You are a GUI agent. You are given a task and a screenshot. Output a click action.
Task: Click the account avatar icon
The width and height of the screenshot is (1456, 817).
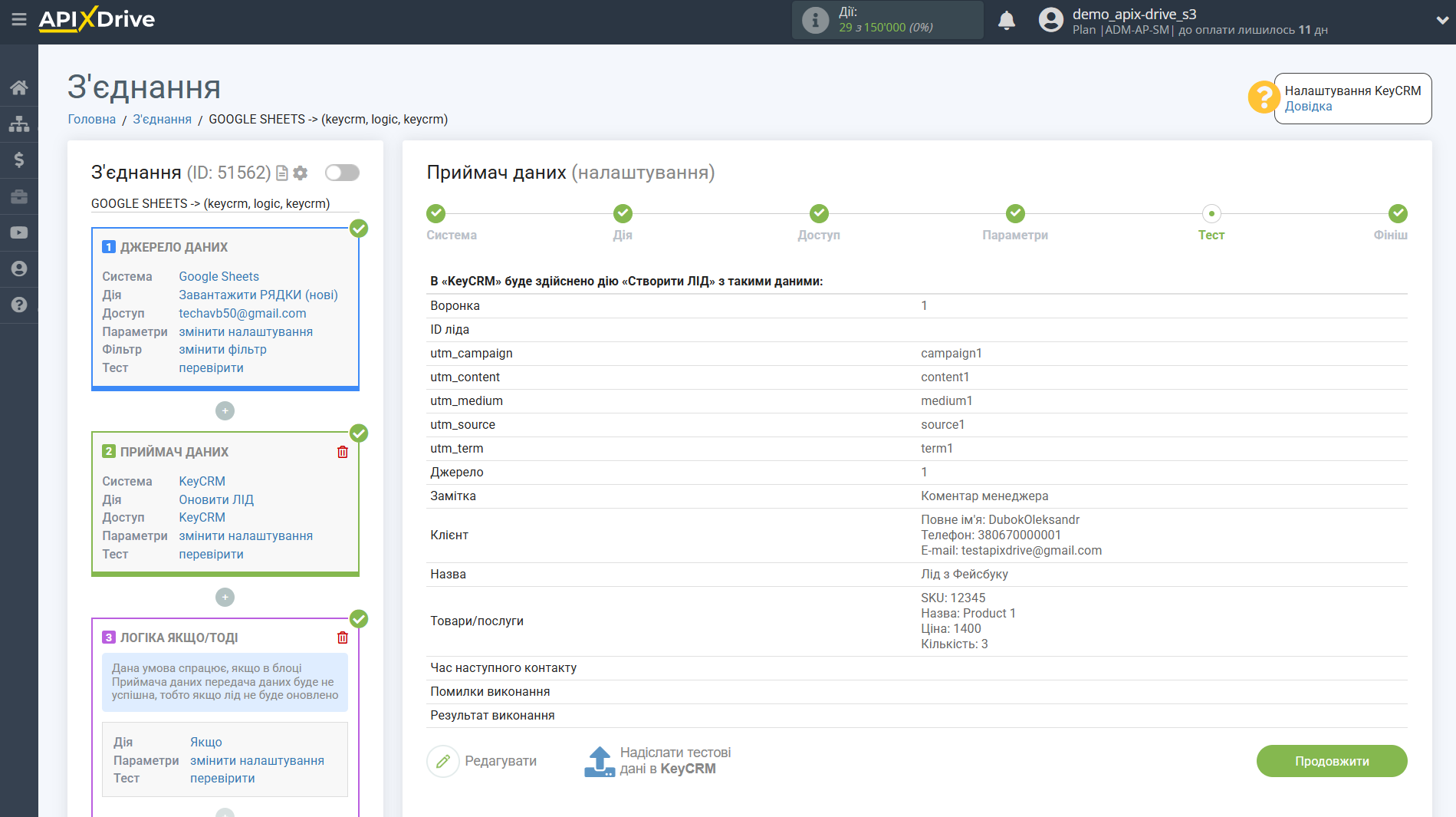click(x=1051, y=20)
